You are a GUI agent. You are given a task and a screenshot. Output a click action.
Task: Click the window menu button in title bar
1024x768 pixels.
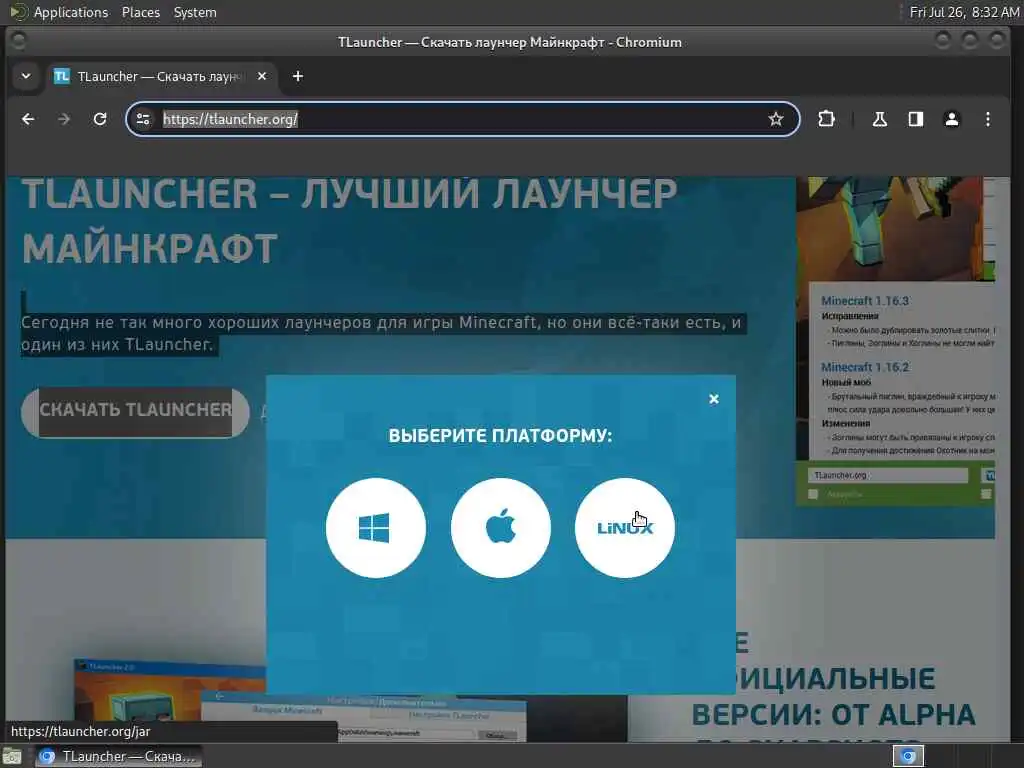tap(19, 41)
